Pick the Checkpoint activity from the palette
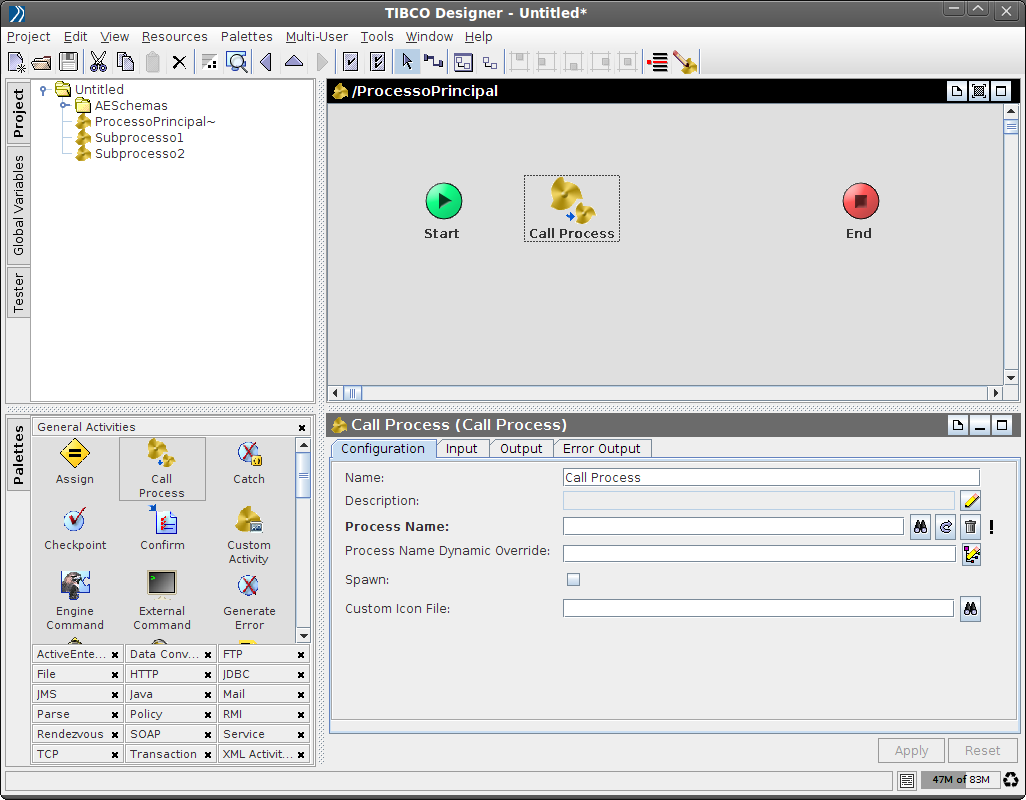Image resolution: width=1026 pixels, height=800 pixels. point(75,529)
